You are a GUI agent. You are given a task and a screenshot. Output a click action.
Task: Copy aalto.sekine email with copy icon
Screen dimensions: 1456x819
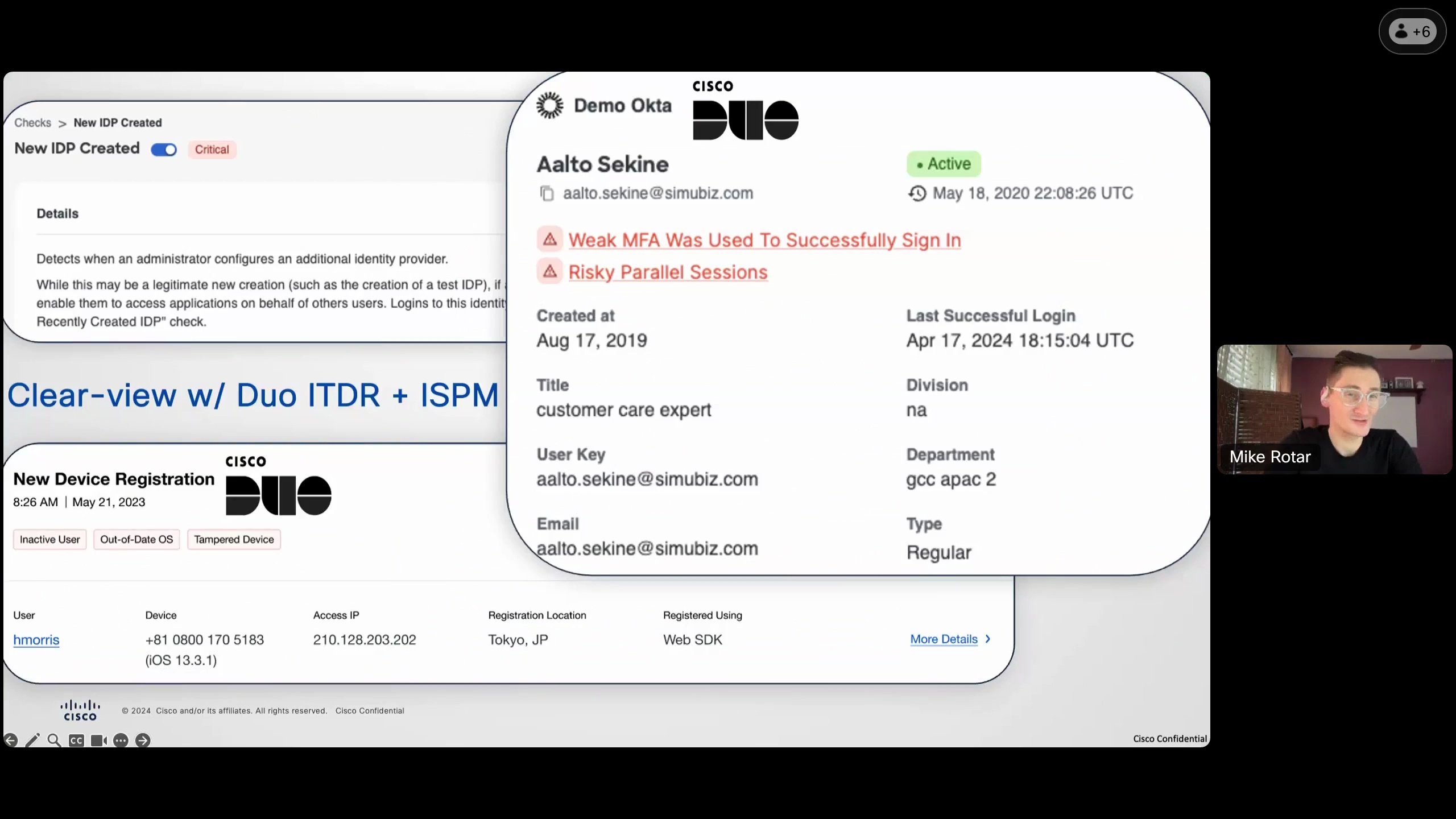click(547, 193)
